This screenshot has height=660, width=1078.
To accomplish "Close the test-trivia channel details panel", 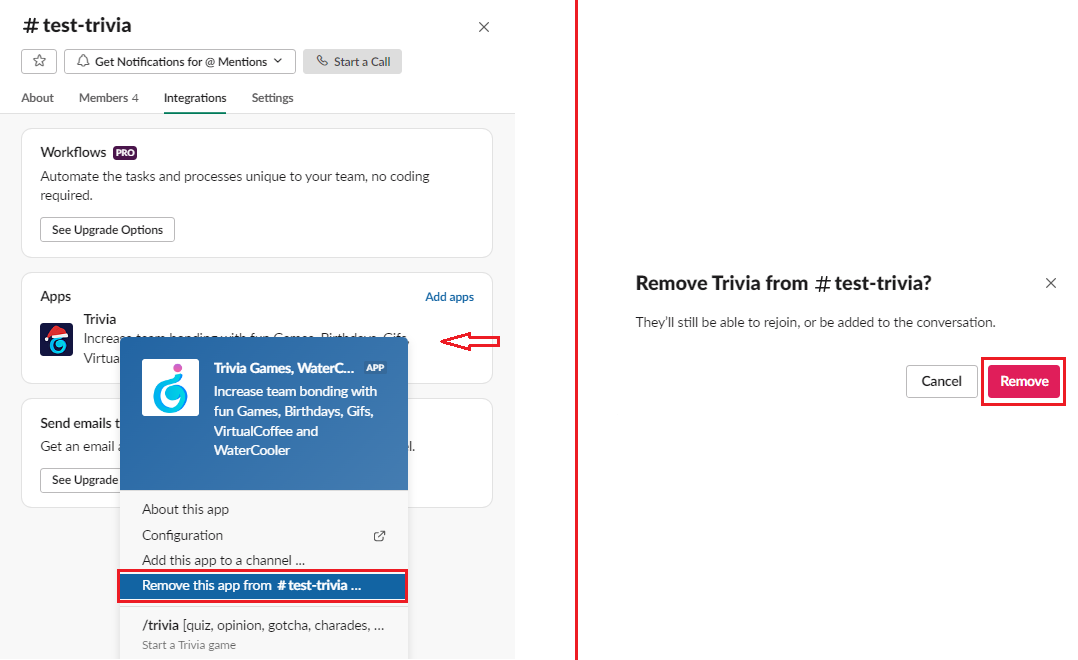I will point(484,27).
